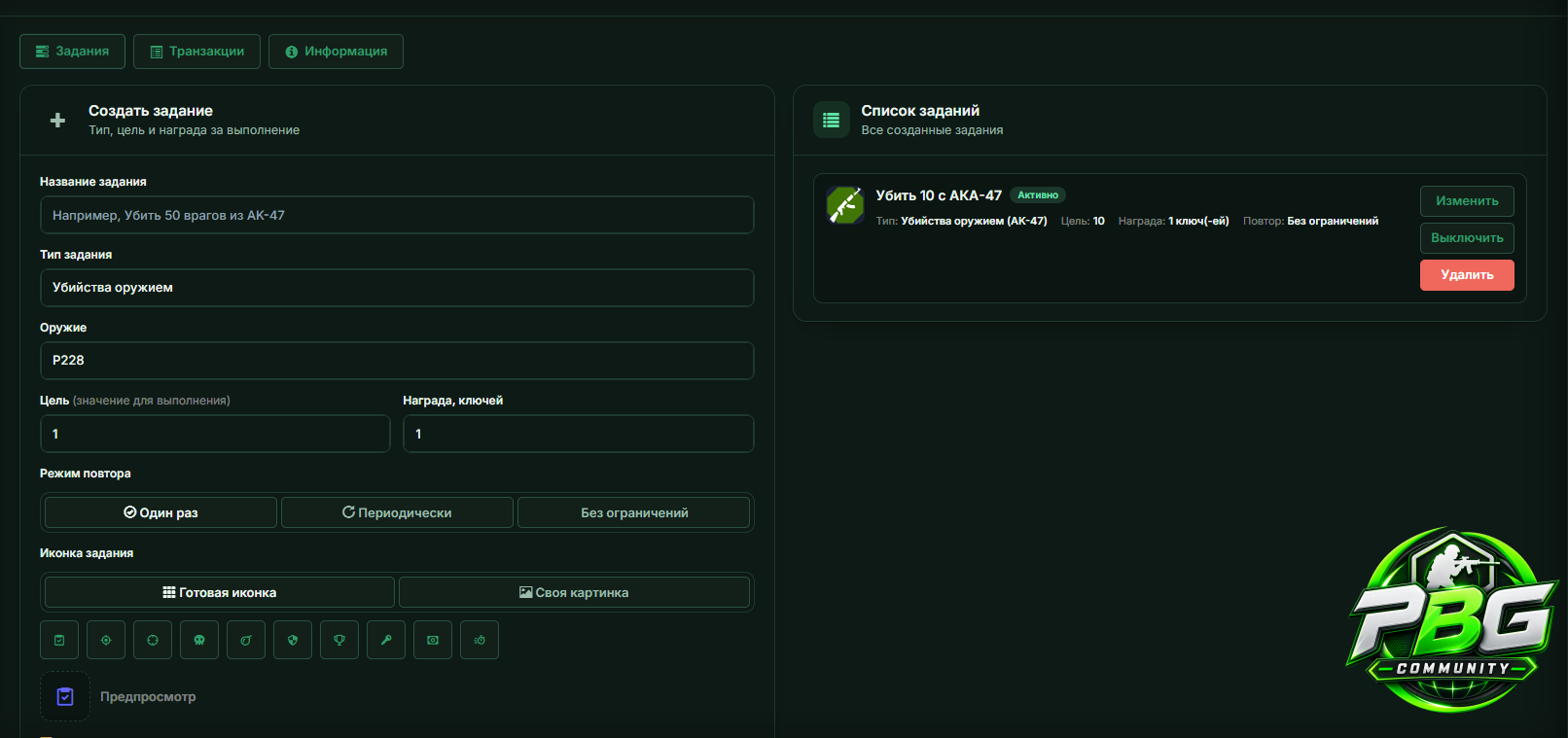Select the crosshair target icon option
The height and width of the screenshot is (738, 1568).
click(106, 640)
